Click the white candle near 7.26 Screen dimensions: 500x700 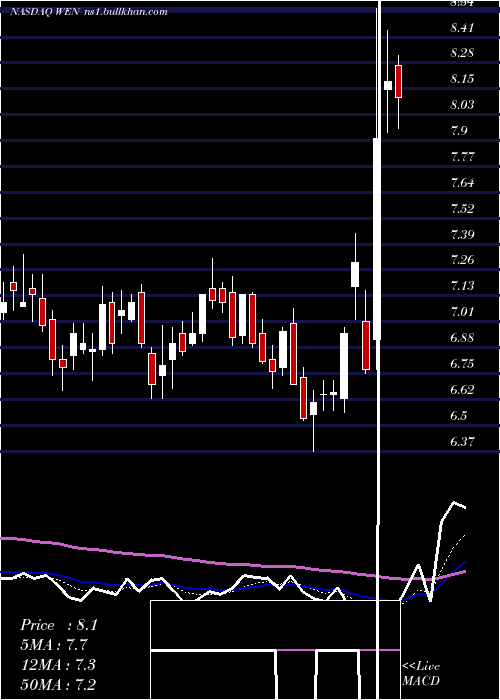click(x=355, y=274)
